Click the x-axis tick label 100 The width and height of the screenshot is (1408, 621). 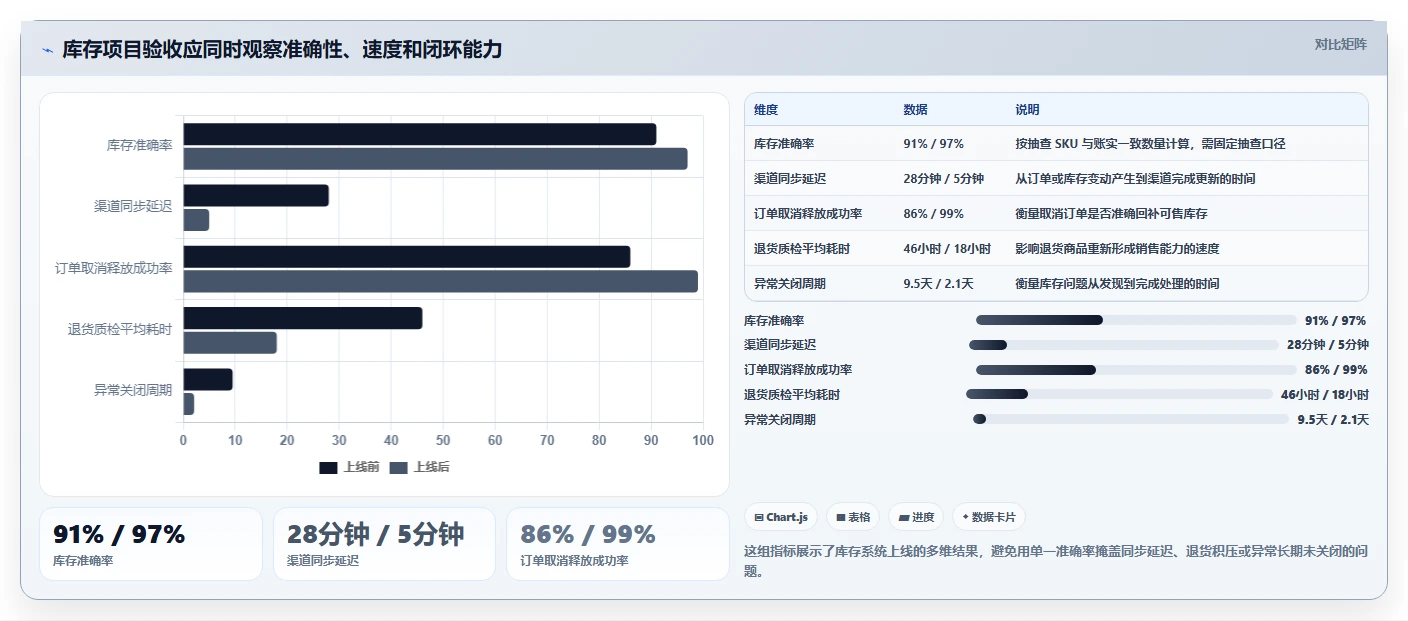[x=703, y=440]
